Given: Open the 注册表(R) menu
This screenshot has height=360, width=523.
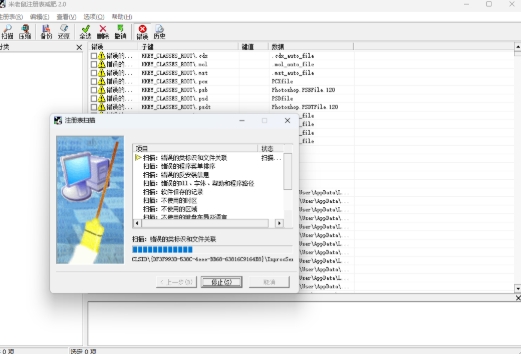Looking at the screenshot, I should click(x=11, y=17).
